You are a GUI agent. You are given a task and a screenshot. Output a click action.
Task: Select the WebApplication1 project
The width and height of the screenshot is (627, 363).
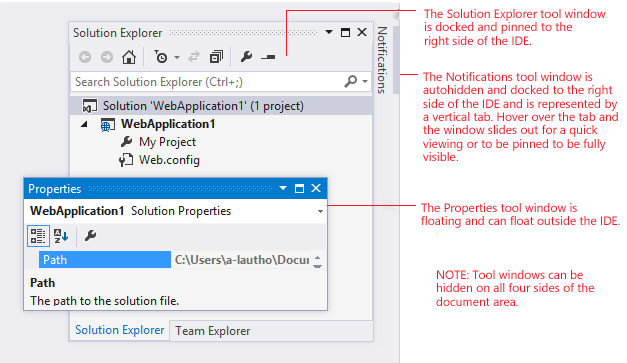(168, 124)
